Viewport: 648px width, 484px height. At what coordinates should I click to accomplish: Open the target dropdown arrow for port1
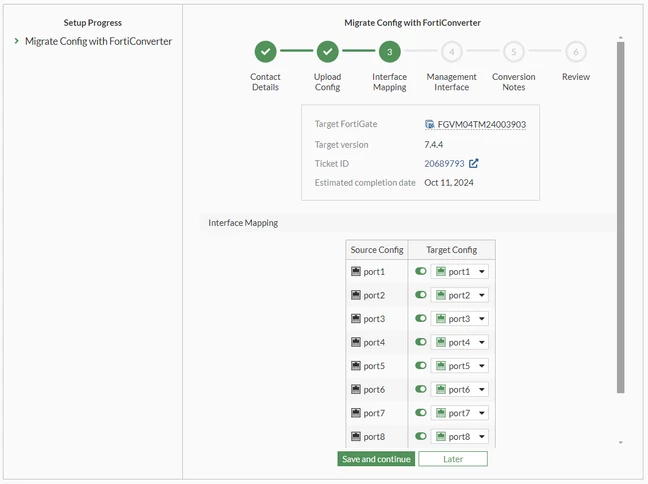[x=481, y=272]
